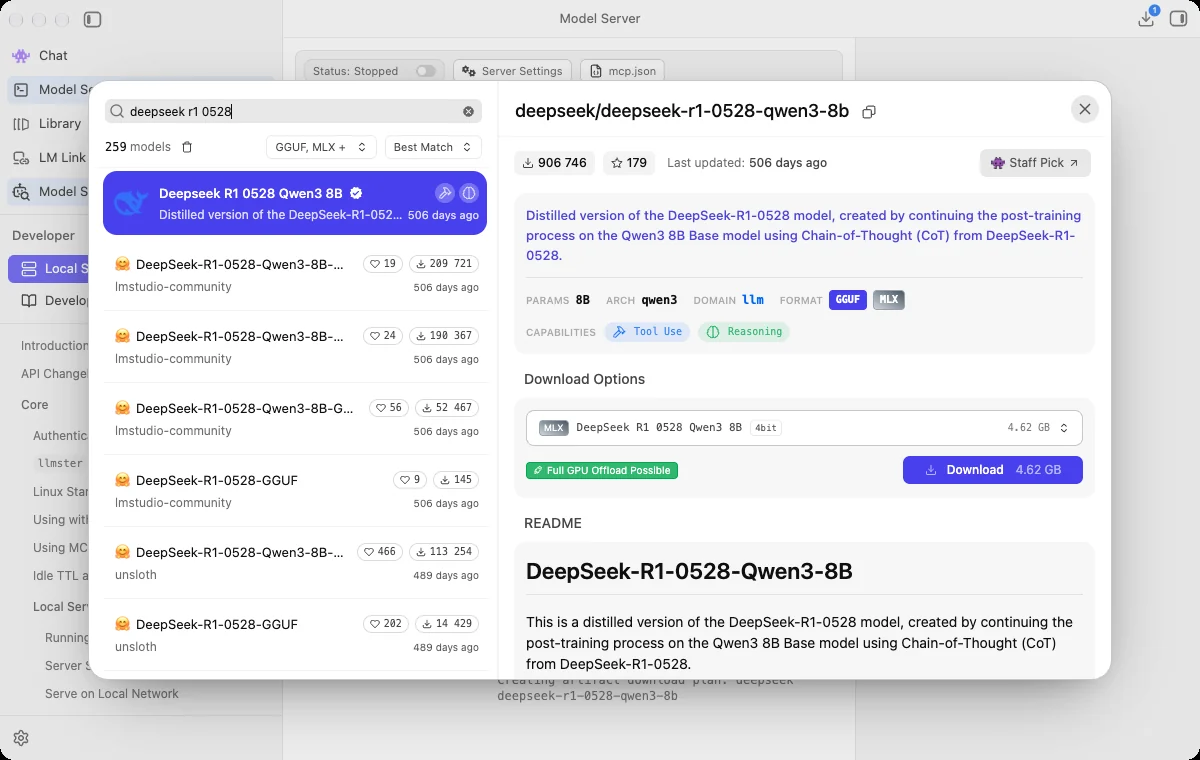
Task: Open Server Settings button
Action: 512,71
